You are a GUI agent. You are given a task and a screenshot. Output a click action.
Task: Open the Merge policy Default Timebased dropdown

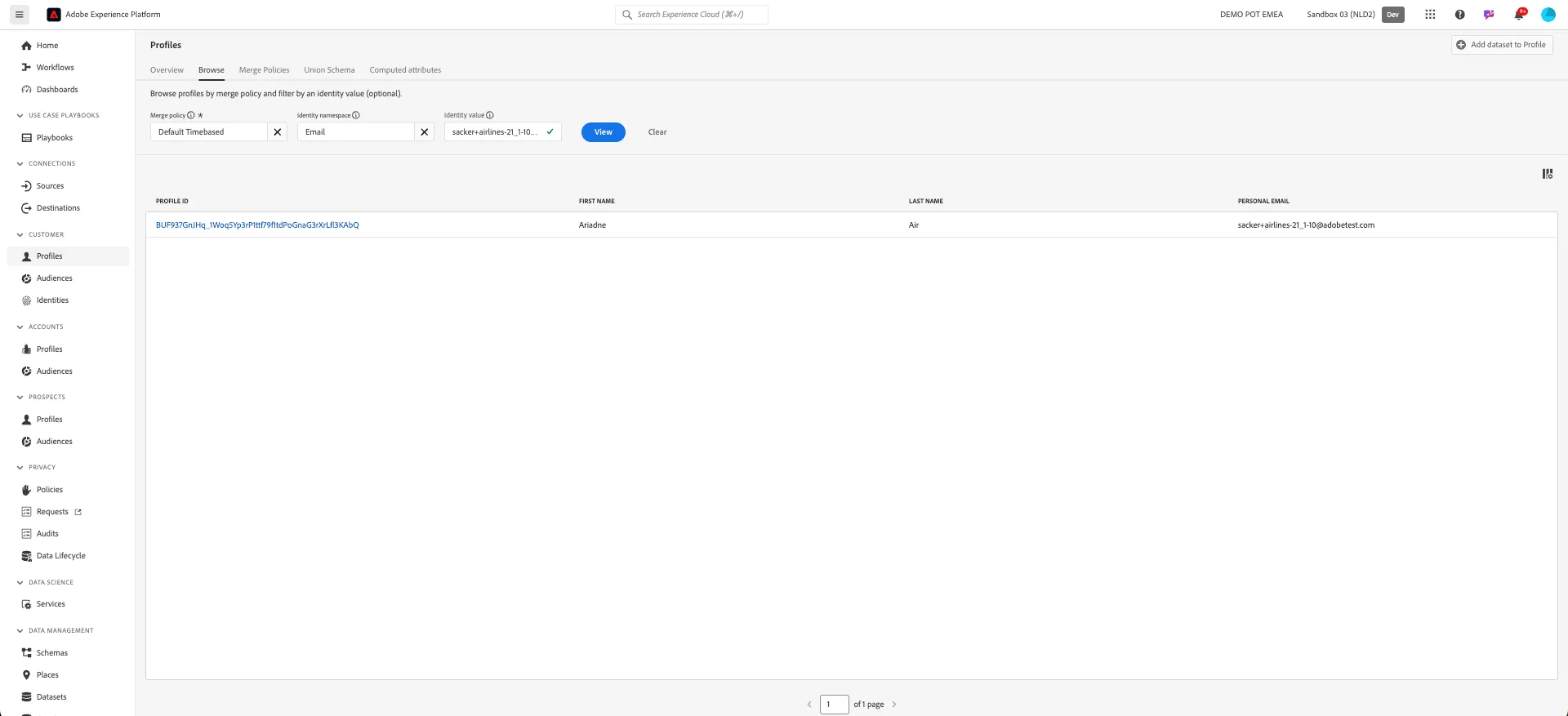[209, 132]
